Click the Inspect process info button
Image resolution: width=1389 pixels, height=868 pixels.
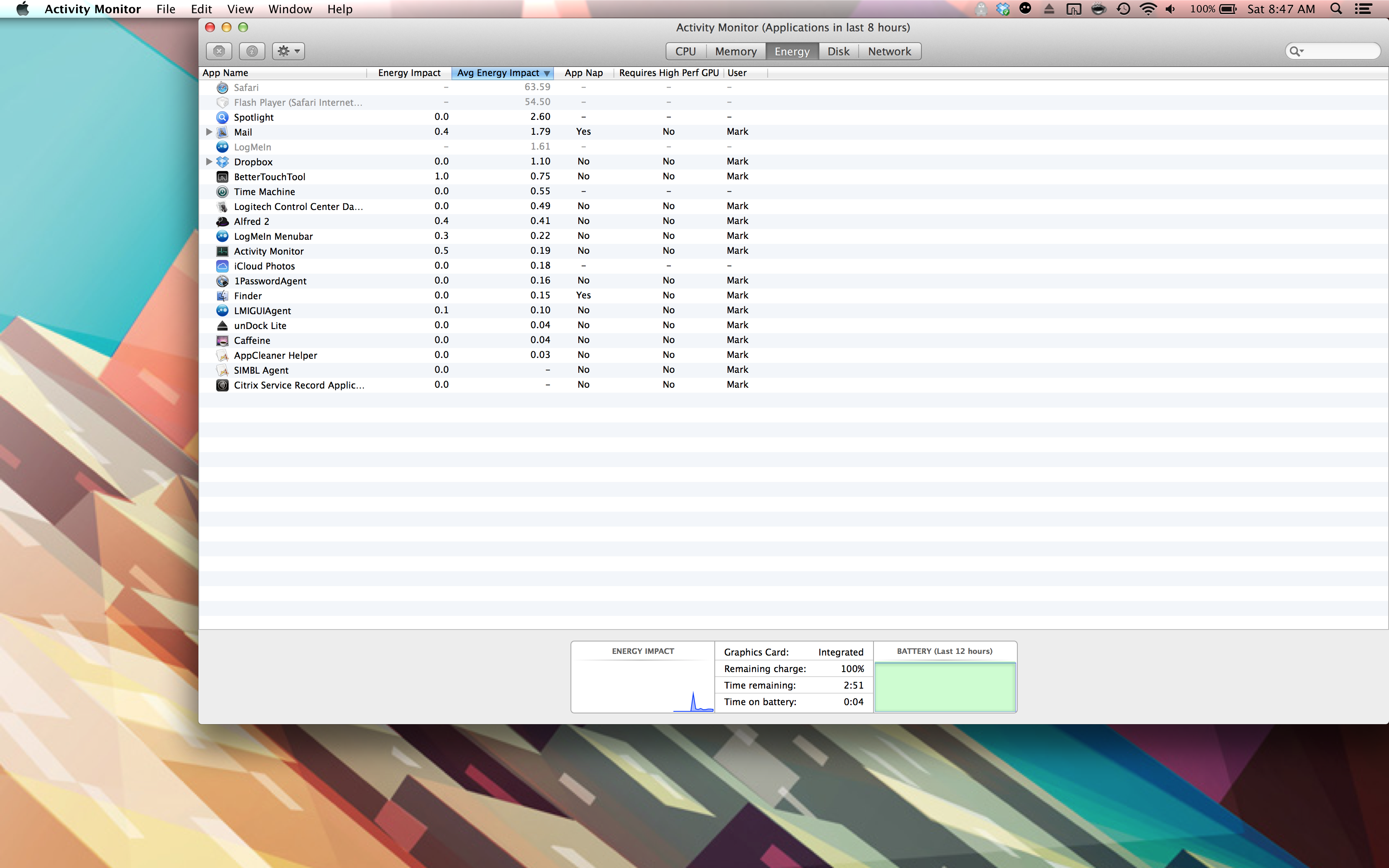coord(252,51)
